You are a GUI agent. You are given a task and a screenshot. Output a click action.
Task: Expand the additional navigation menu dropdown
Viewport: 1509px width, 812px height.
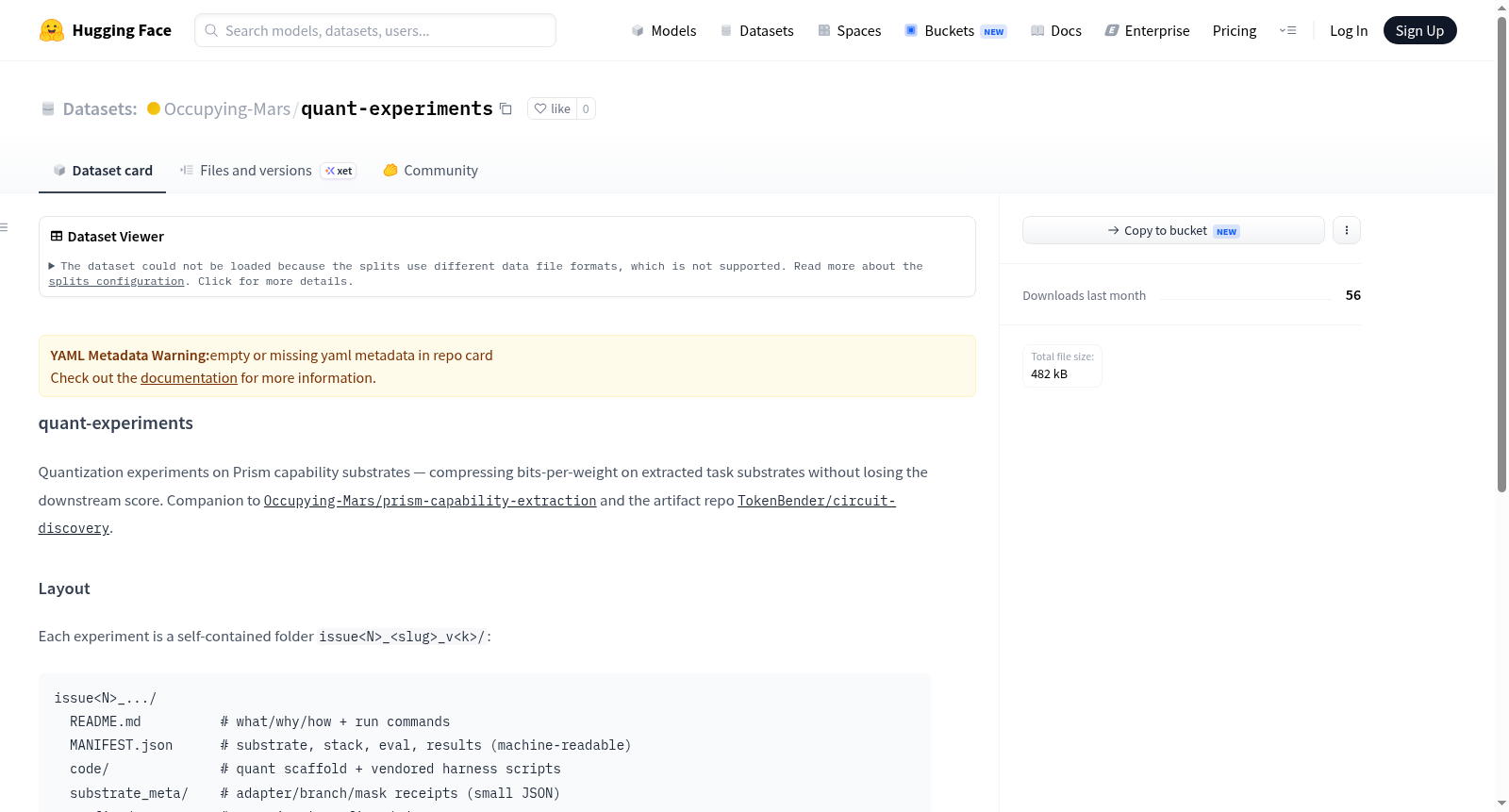(x=1287, y=30)
